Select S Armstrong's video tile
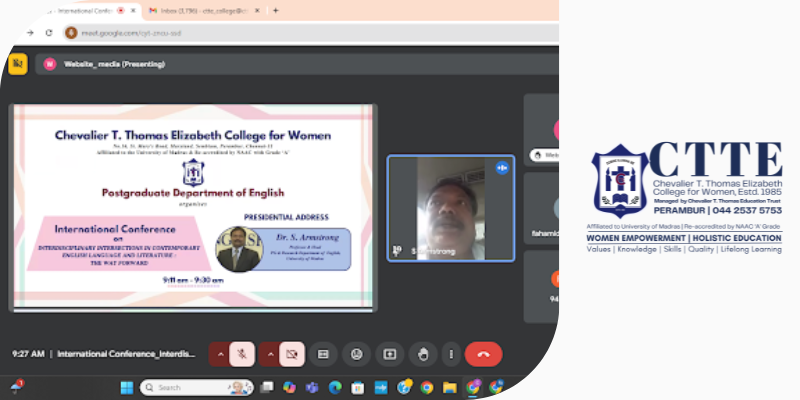800x400 pixels. 451,208
